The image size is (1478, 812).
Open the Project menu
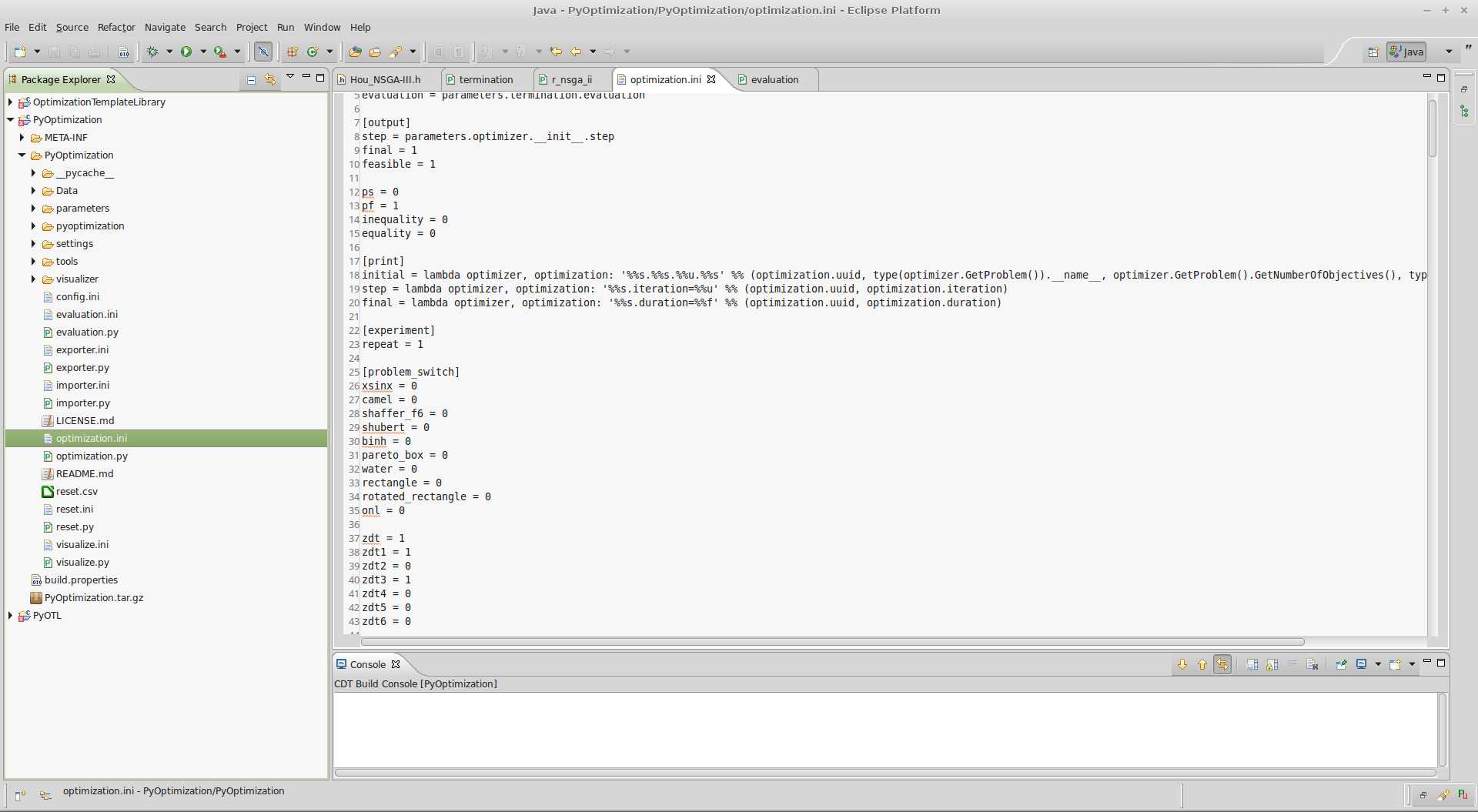click(252, 27)
